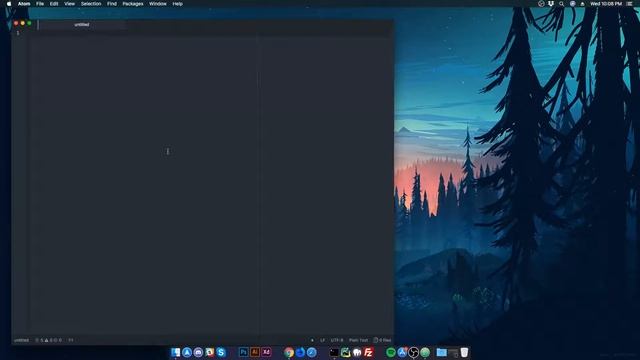Open the Atom application menu
This screenshot has width=640, height=360.
[24, 4]
